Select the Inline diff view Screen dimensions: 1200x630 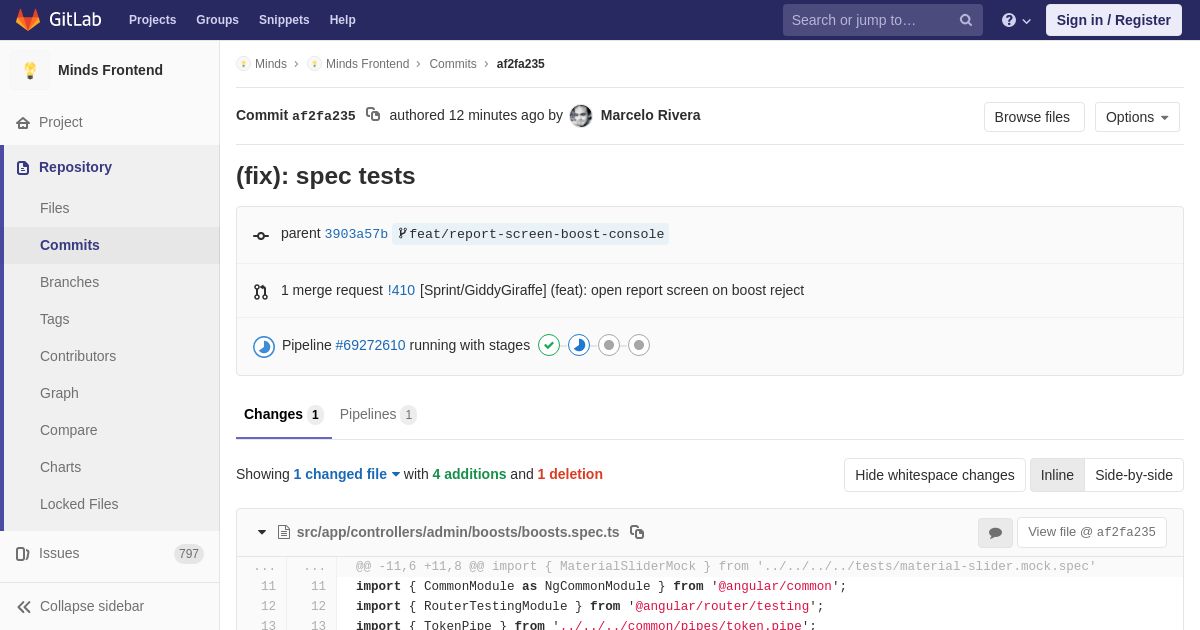pos(1057,475)
